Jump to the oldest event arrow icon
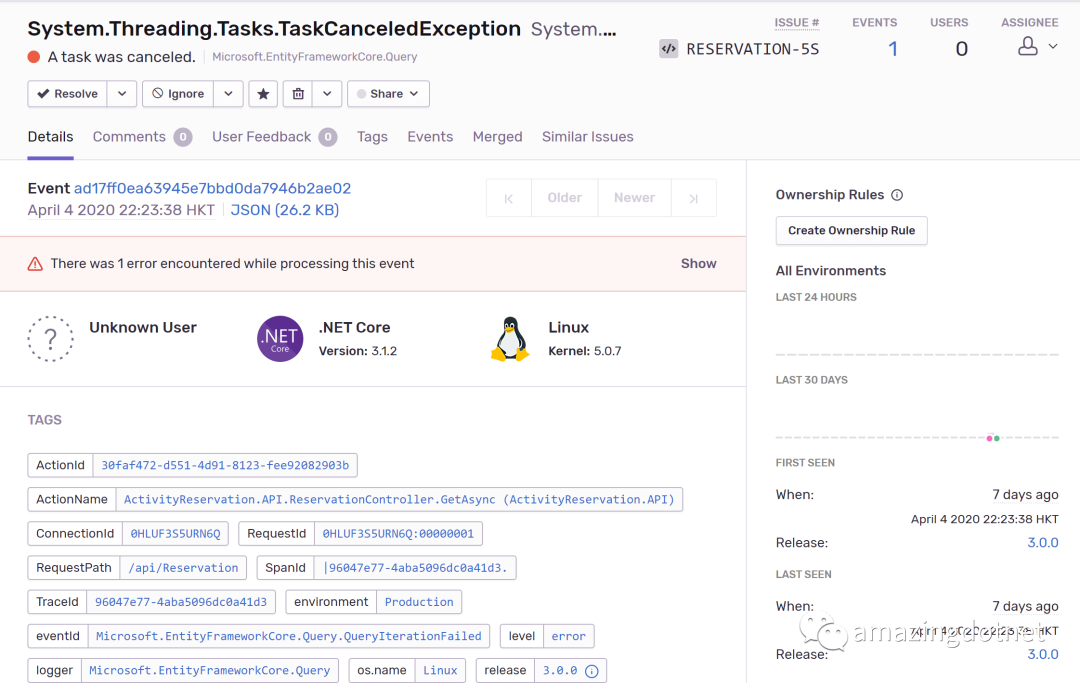 click(509, 198)
